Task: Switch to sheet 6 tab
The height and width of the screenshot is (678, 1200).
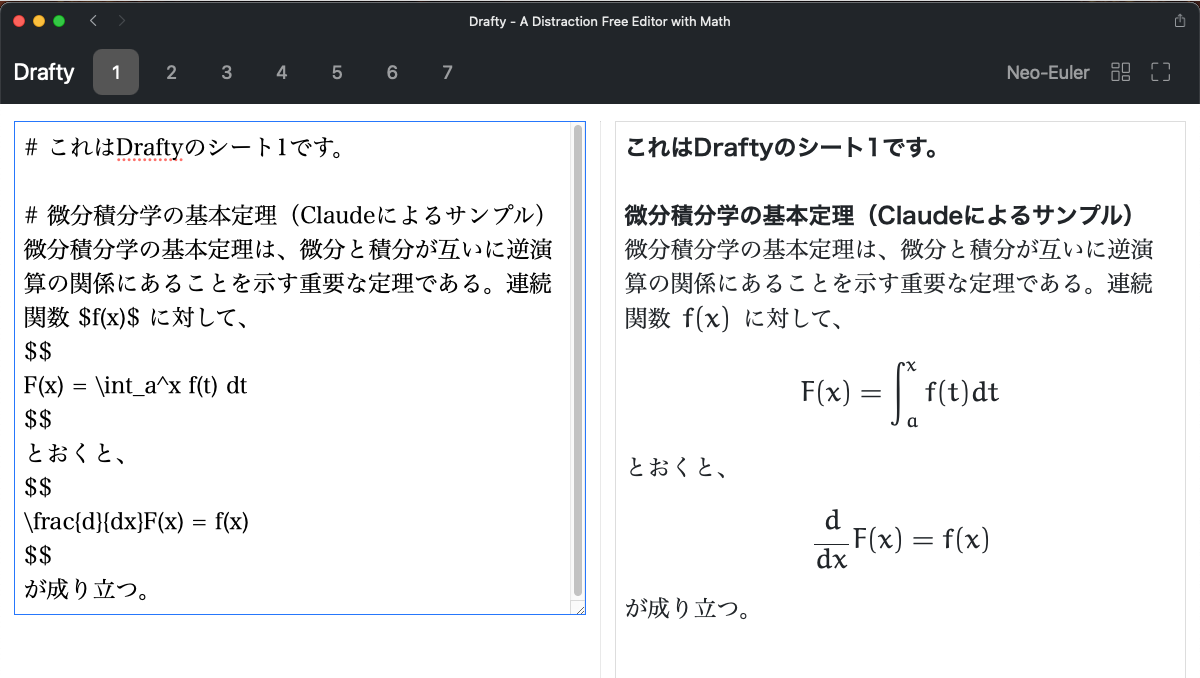Action: [x=392, y=72]
